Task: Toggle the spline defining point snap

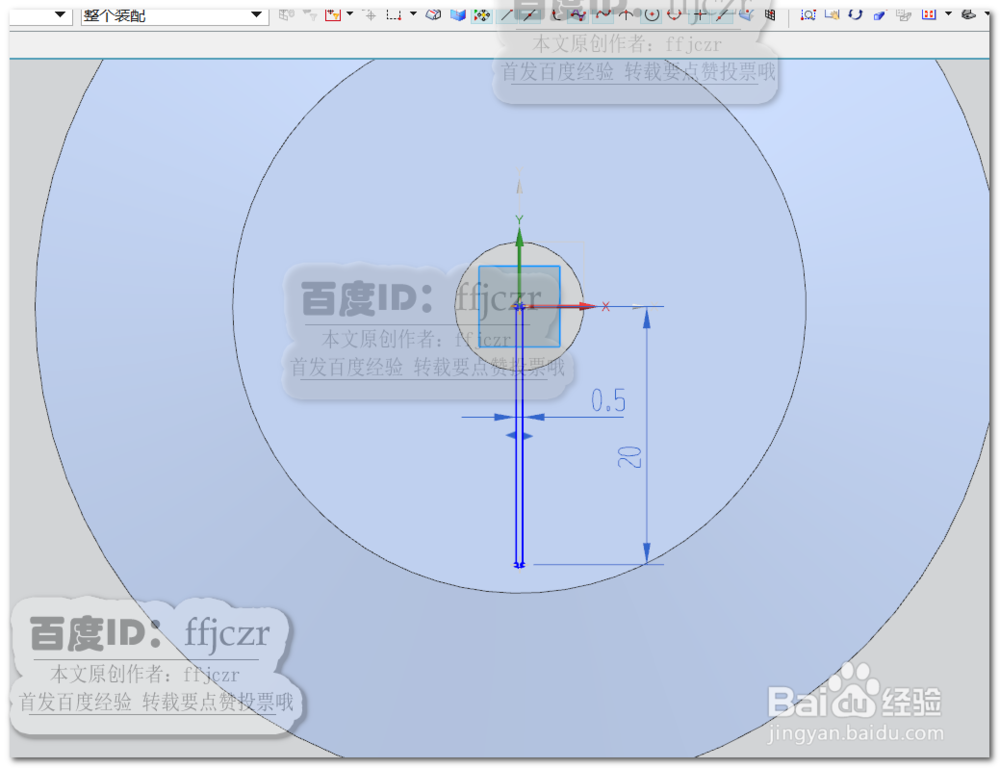Action: coord(603,14)
